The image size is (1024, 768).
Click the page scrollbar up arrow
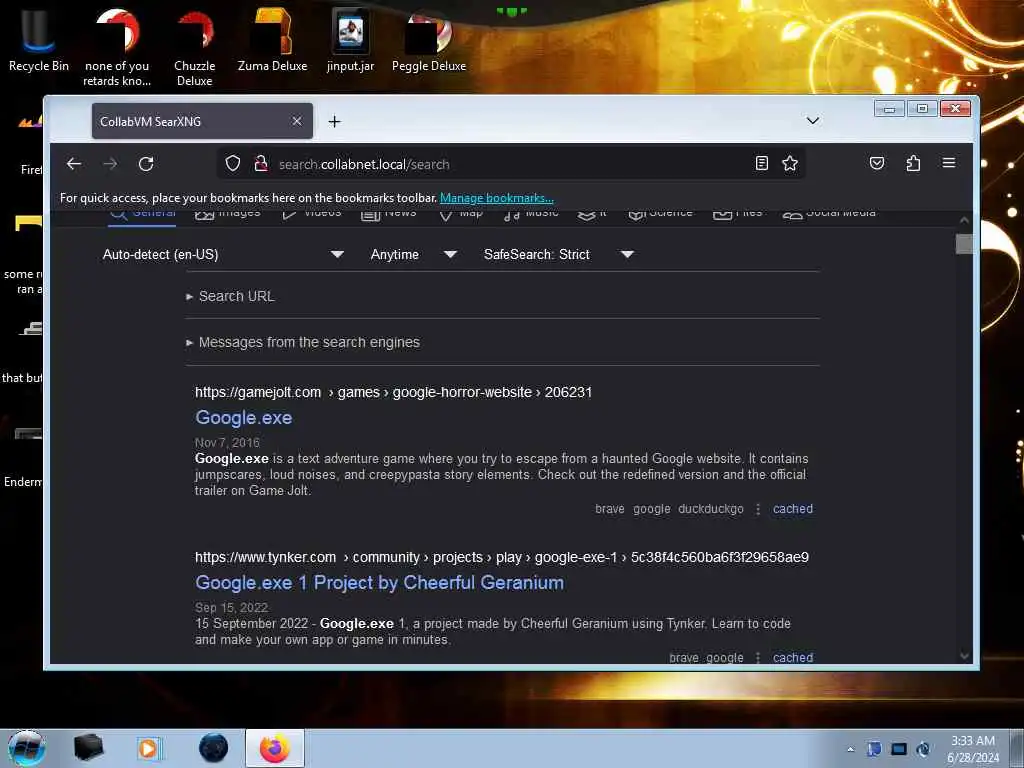(964, 220)
